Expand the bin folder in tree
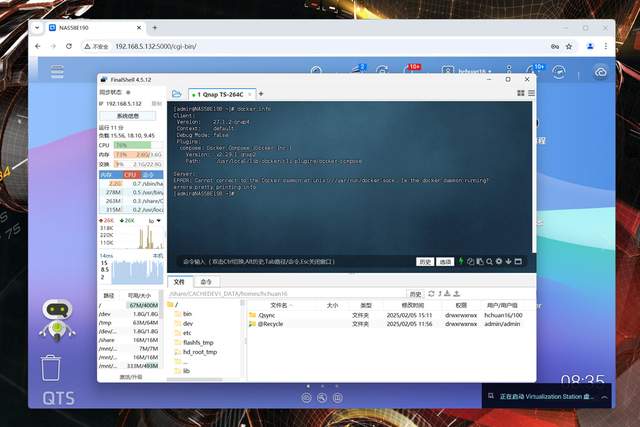This screenshot has width=640, height=427. click(x=183, y=314)
